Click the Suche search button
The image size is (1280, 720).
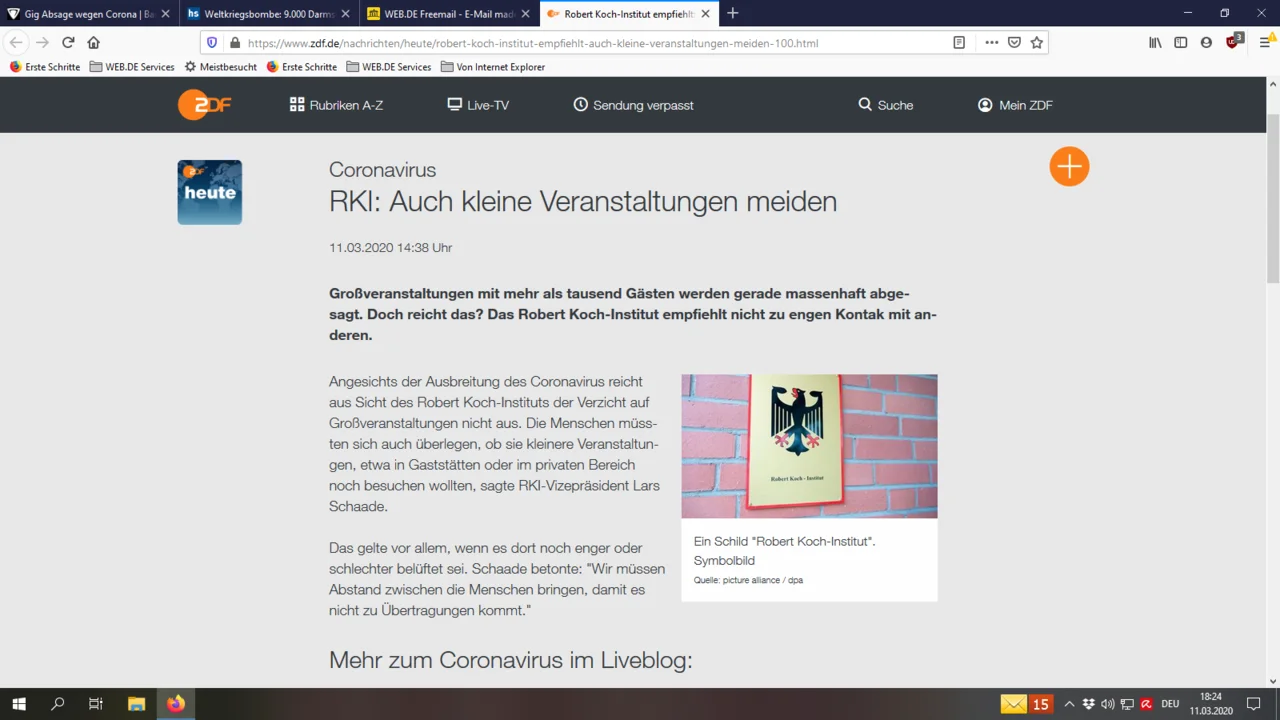(x=885, y=105)
